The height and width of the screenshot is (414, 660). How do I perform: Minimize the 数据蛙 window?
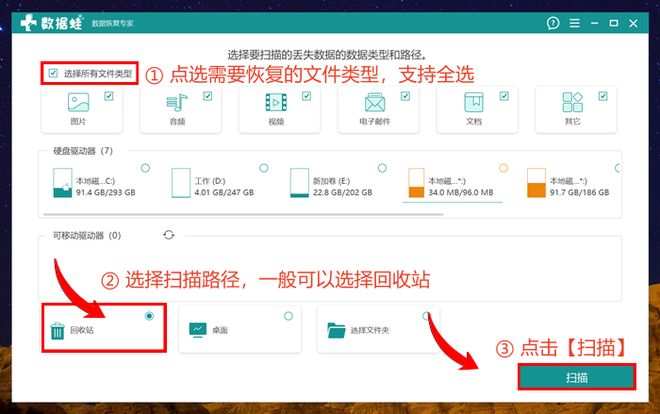594,23
